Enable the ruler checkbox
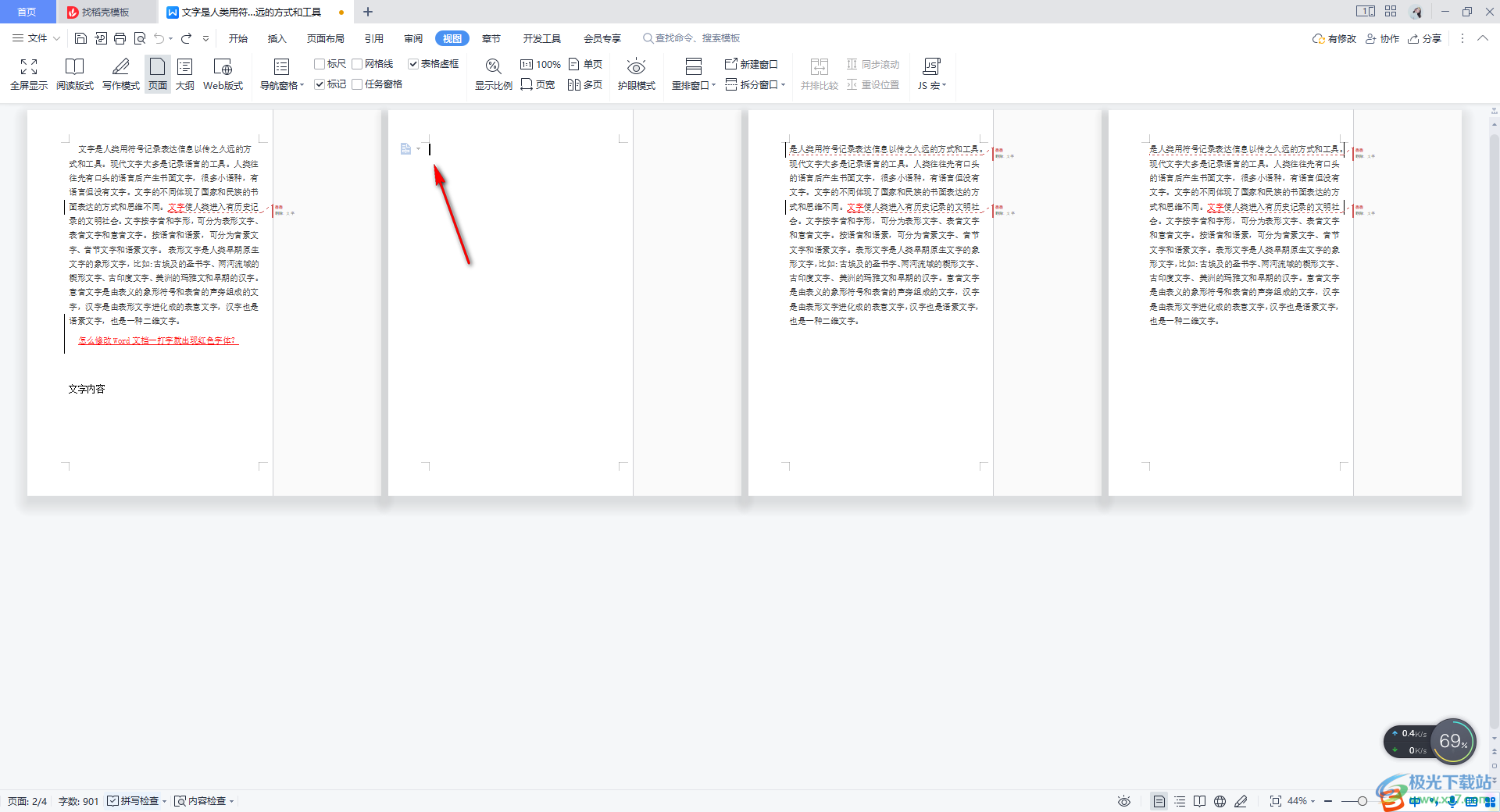The height and width of the screenshot is (812, 1500). coord(320,64)
